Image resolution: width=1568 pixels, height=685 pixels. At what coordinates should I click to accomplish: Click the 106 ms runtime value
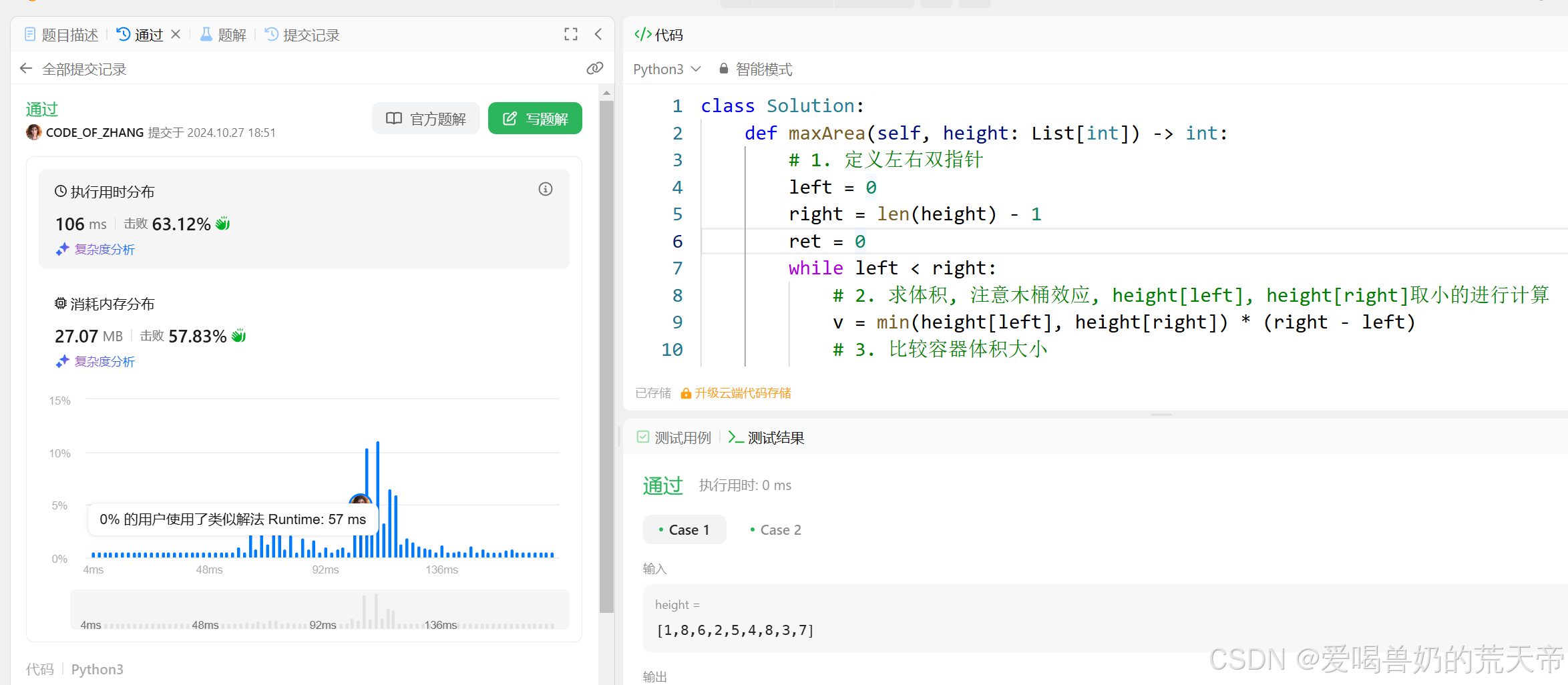tap(81, 224)
